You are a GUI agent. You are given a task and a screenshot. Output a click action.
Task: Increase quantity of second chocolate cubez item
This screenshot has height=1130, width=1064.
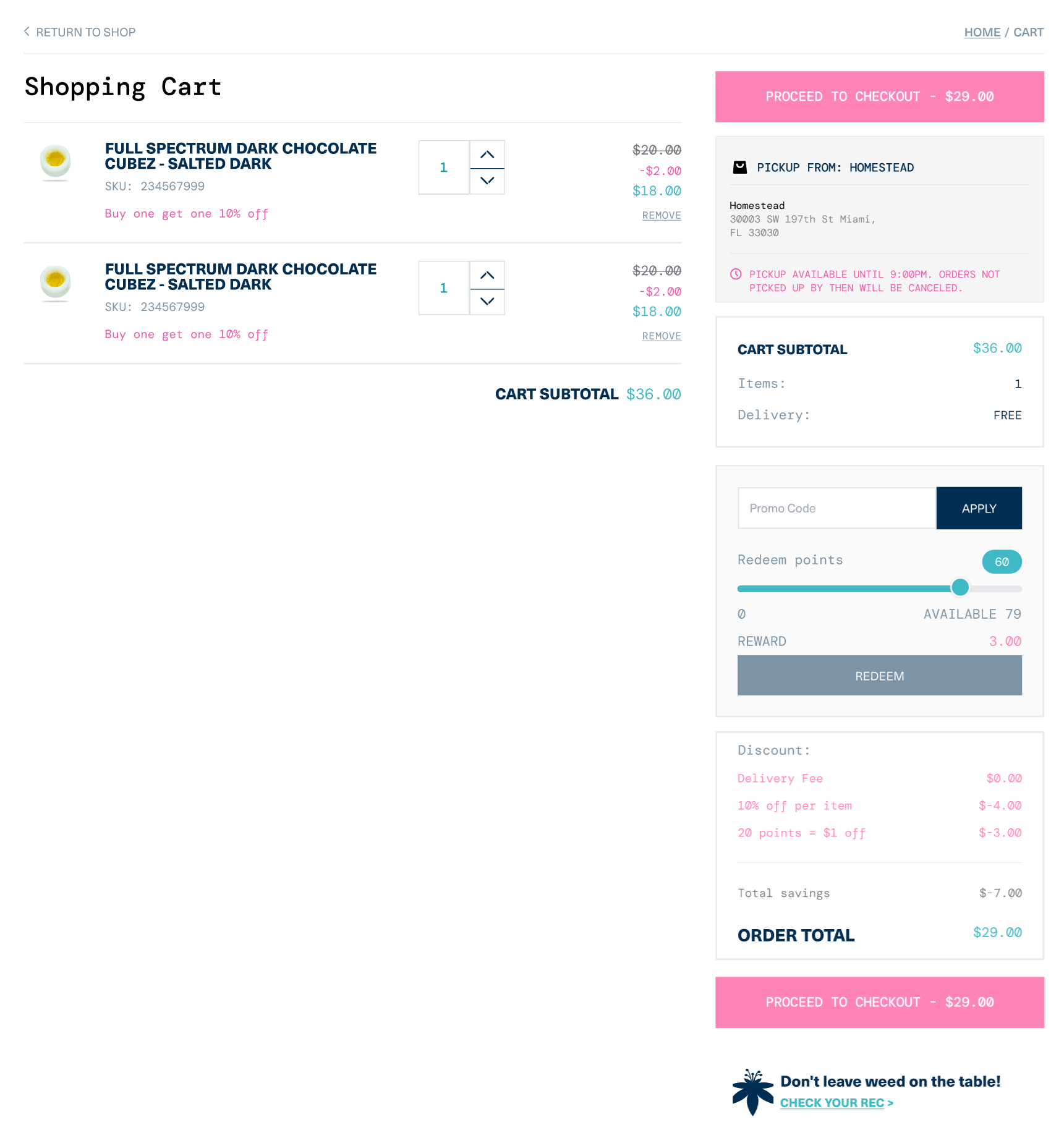tap(487, 275)
